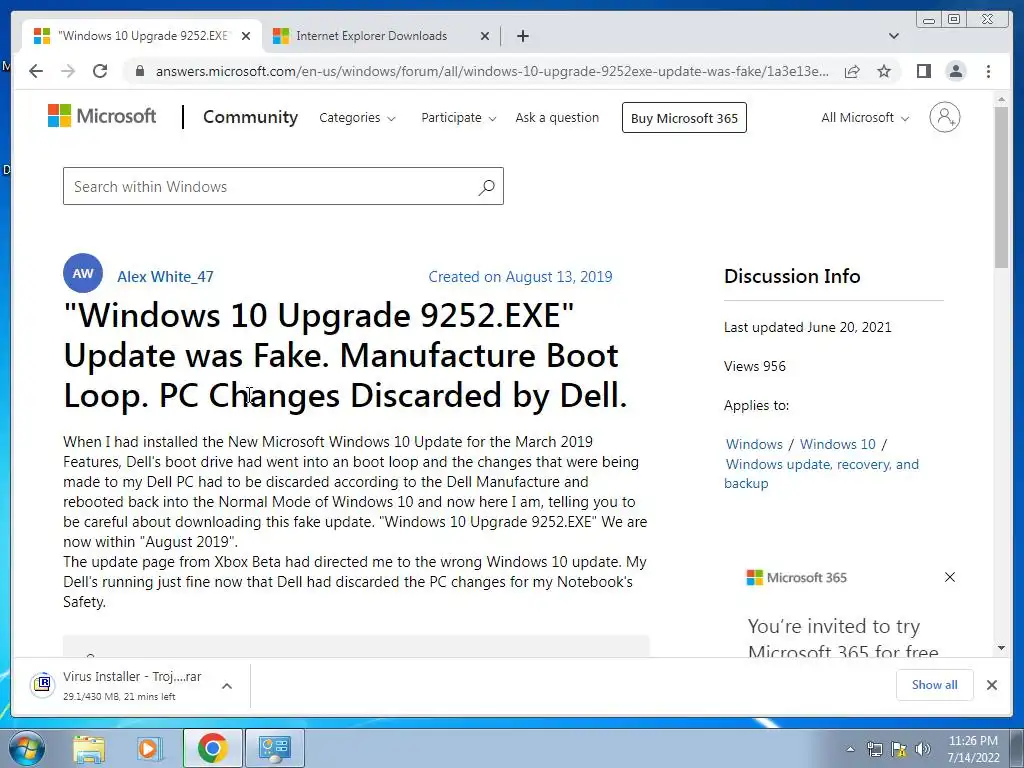Viewport: 1024px width, 768px height.
Task: Click the Microsoft 365 ad logo
Action: [797, 577]
